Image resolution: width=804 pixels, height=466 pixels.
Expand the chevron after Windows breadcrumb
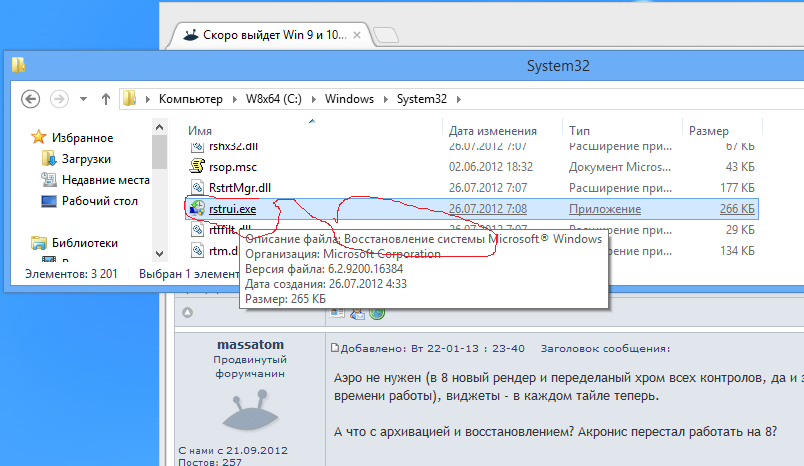point(386,99)
